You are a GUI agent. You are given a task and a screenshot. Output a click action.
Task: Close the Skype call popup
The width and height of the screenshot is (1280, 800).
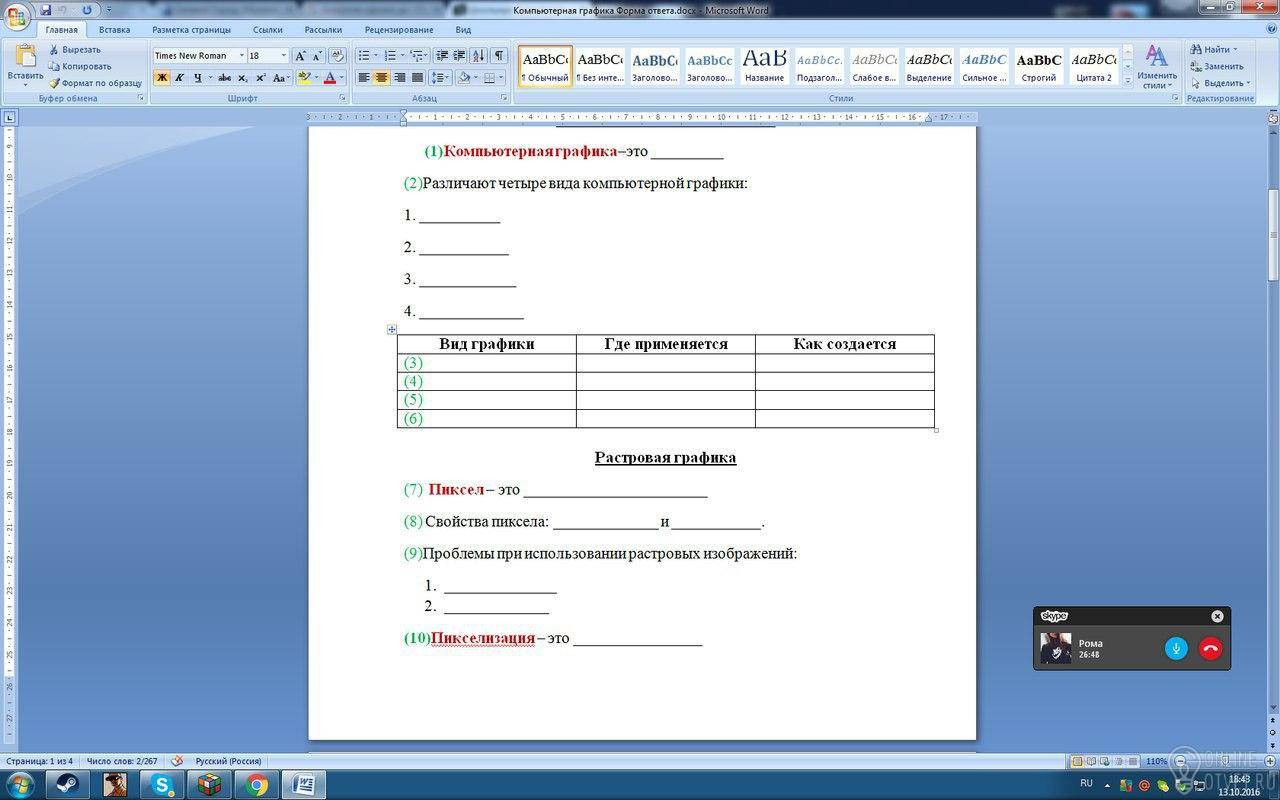pos(1217,616)
